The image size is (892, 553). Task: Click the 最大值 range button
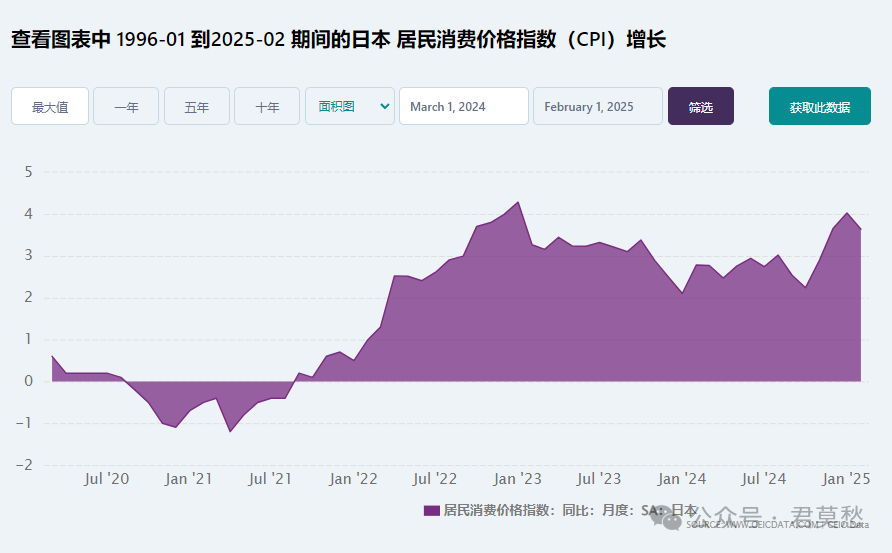point(50,106)
